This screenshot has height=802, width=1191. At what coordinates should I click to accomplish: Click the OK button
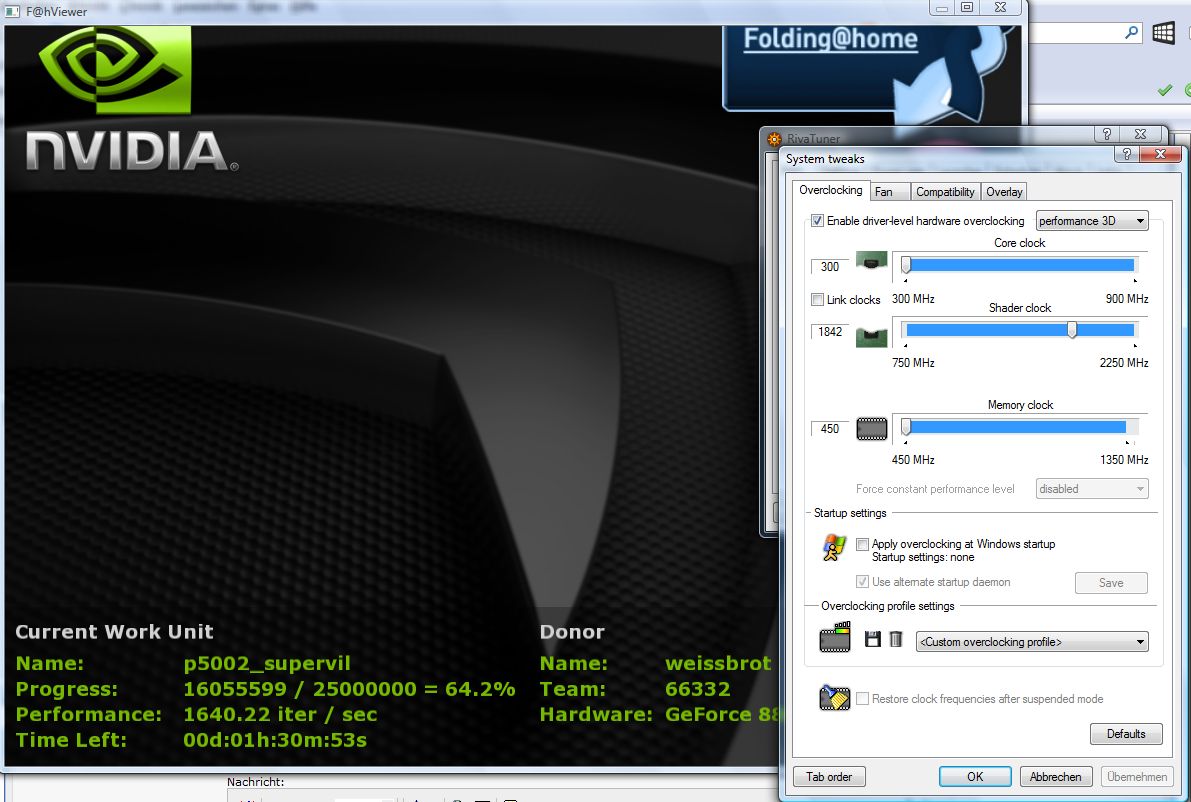[975, 776]
